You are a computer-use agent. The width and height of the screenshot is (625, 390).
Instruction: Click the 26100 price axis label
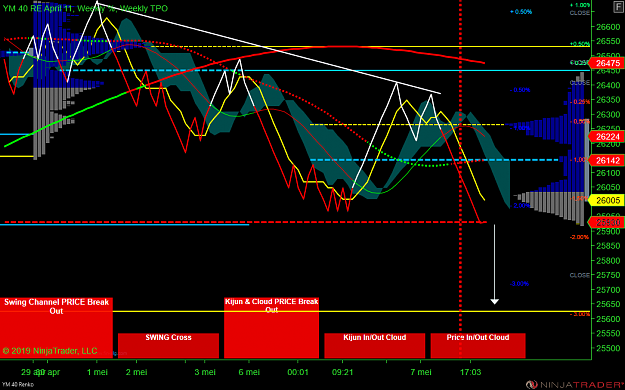608,173
